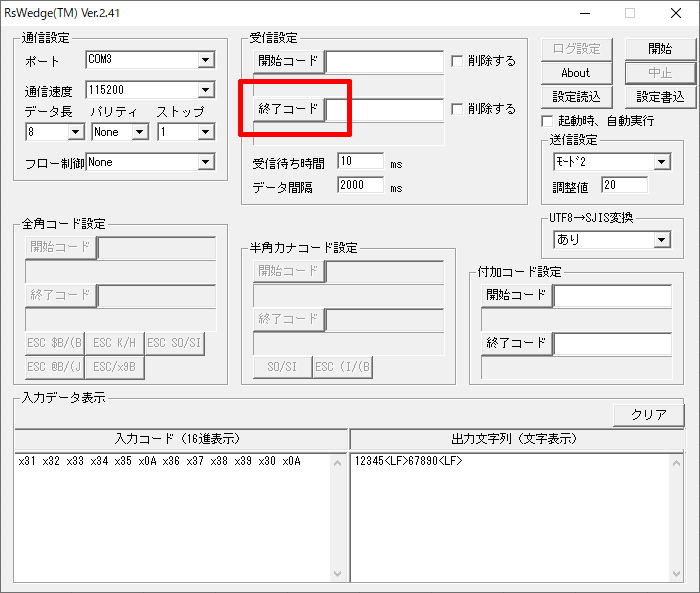Click the 半角カナコード設定 開始コード button
700x593 pixels.
coord(288,271)
